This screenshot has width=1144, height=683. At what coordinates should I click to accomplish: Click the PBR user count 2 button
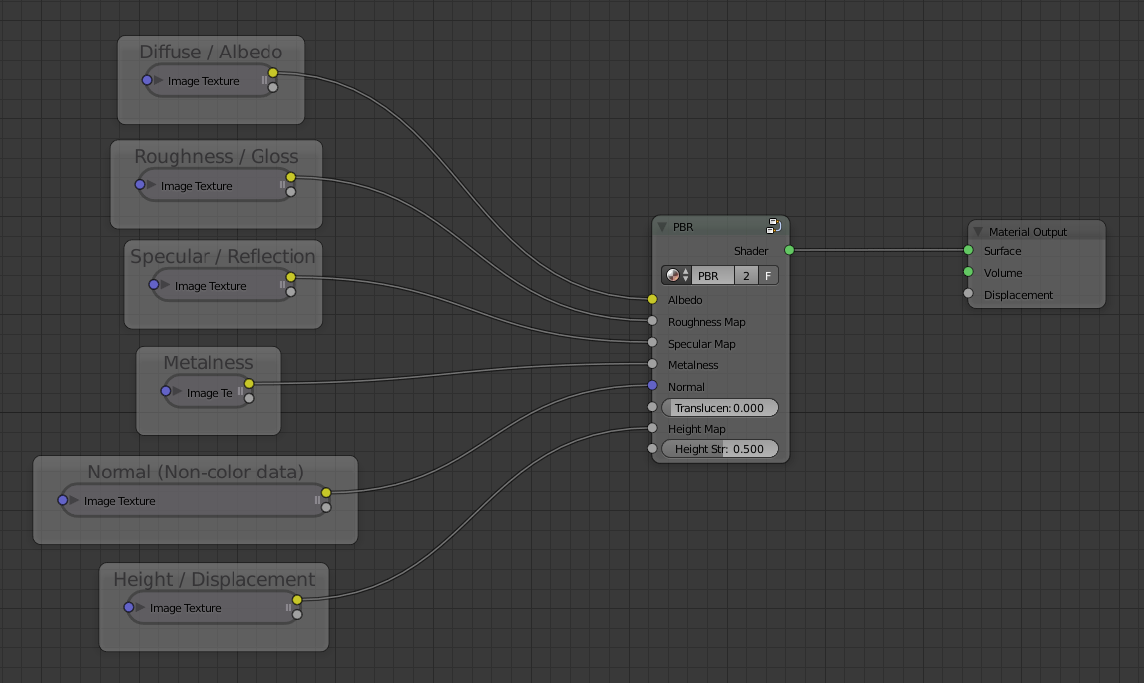point(746,276)
